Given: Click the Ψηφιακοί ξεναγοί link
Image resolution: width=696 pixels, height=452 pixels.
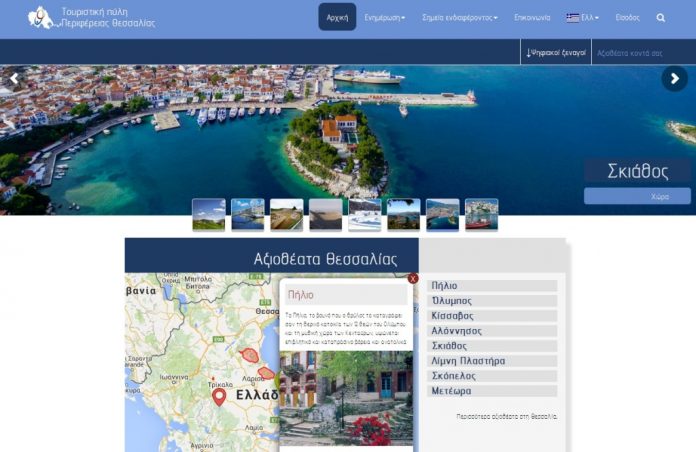Looking at the screenshot, I should pyautogui.click(x=555, y=52).
